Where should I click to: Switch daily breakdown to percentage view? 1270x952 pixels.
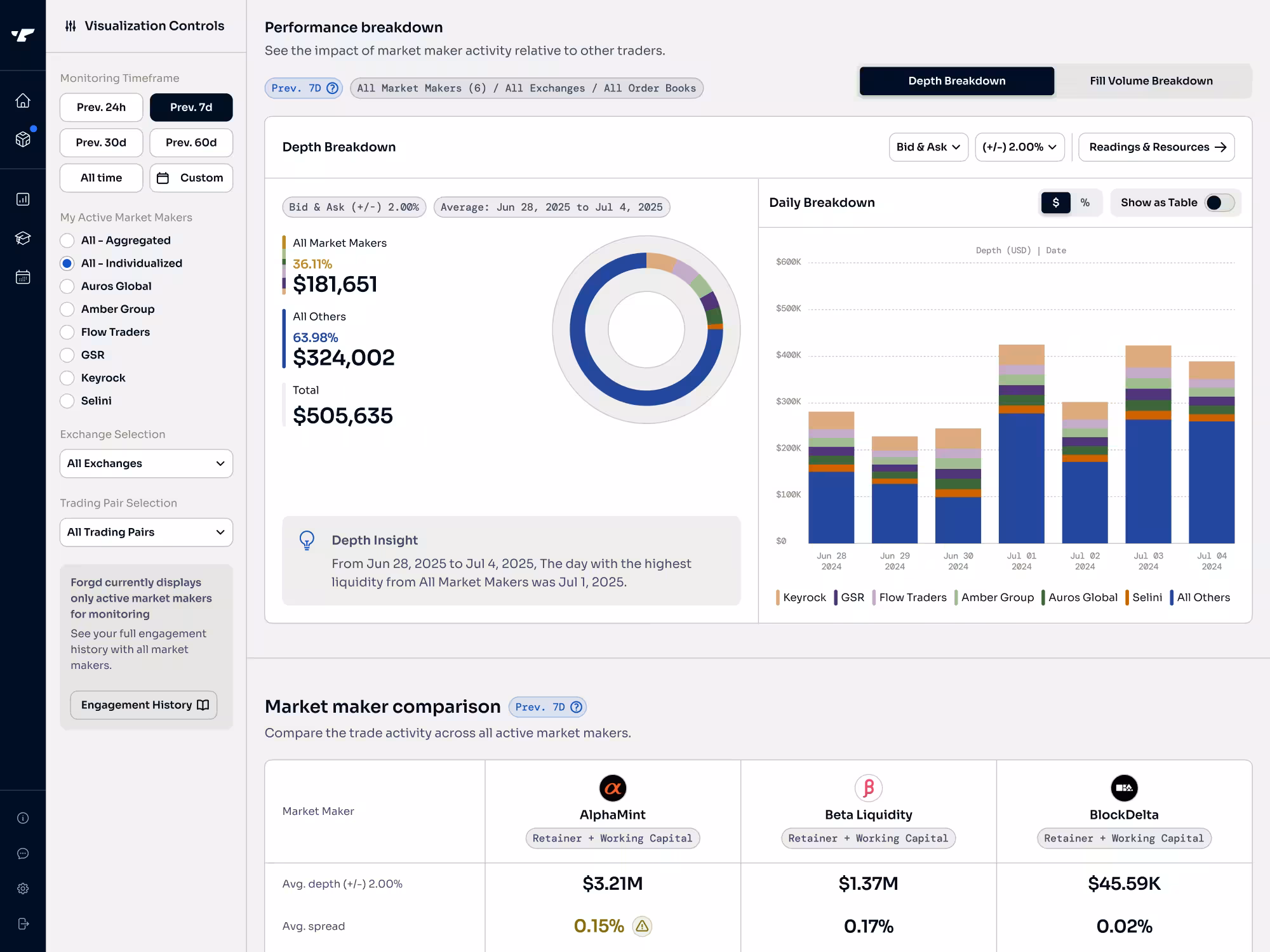point(1086,202)
